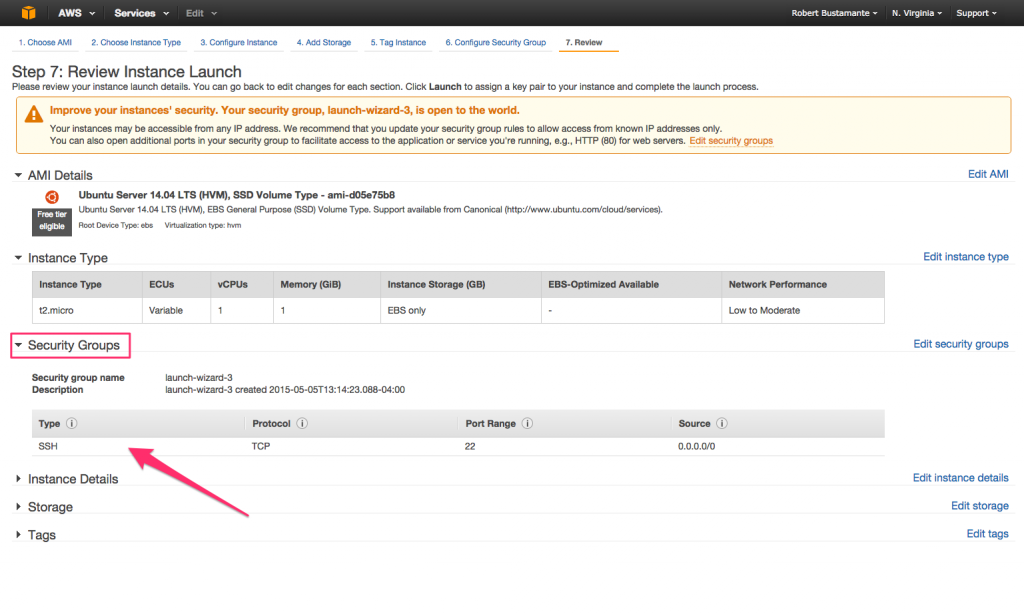Click the SSH type cell
This screenshot has width=1024, height=614.
pyautogui.click(x=48, y=446)
